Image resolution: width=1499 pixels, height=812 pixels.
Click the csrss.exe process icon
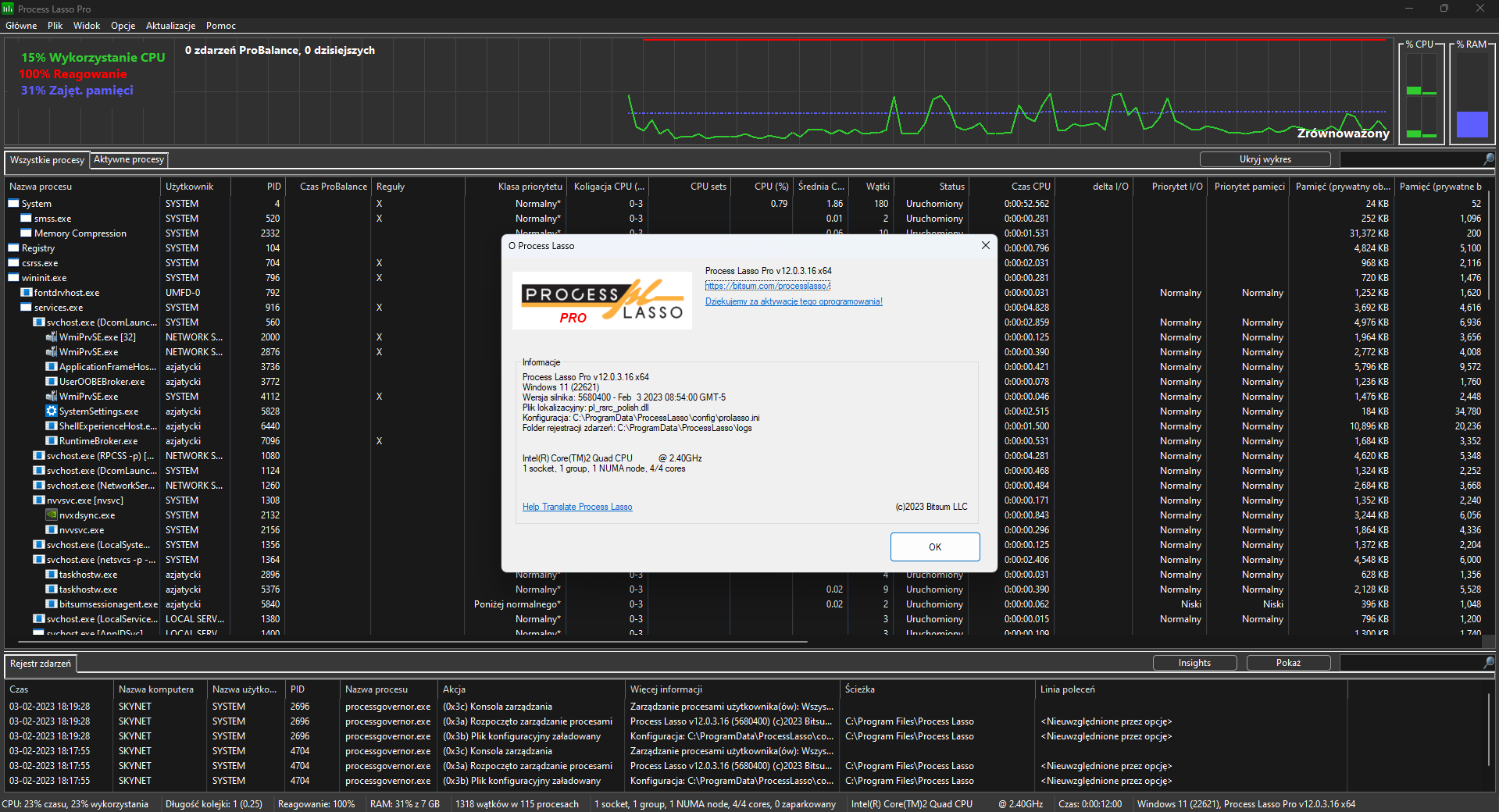pyautogui.click(x=13, y=263)
